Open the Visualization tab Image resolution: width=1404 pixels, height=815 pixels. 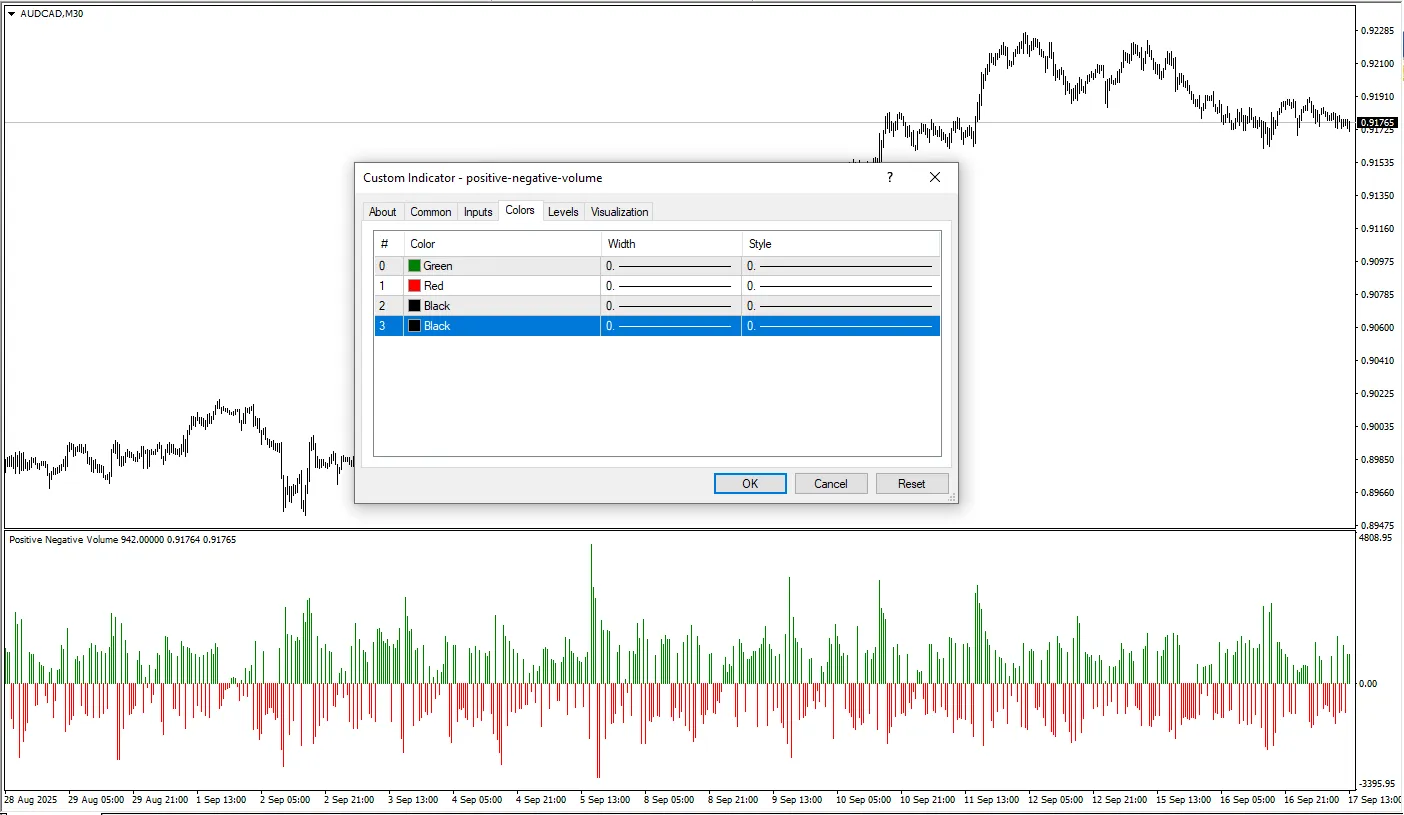pyautogui.click(x=619, y=212)
